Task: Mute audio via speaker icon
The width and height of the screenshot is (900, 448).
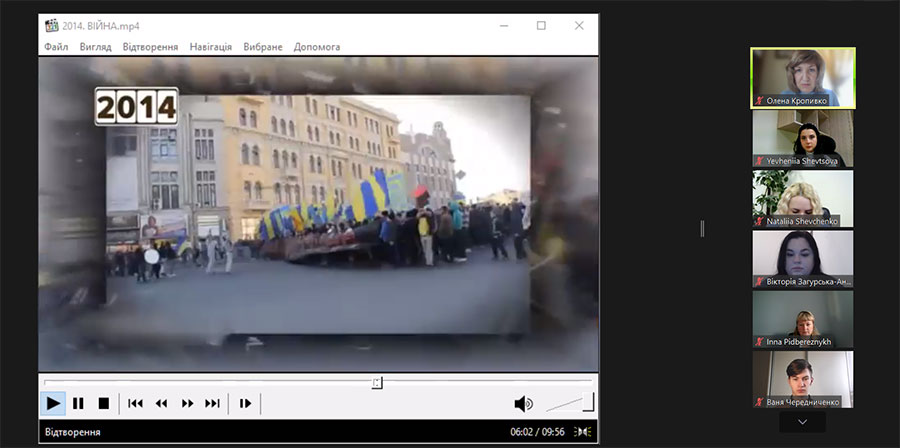Action: [x=523, y=404]
